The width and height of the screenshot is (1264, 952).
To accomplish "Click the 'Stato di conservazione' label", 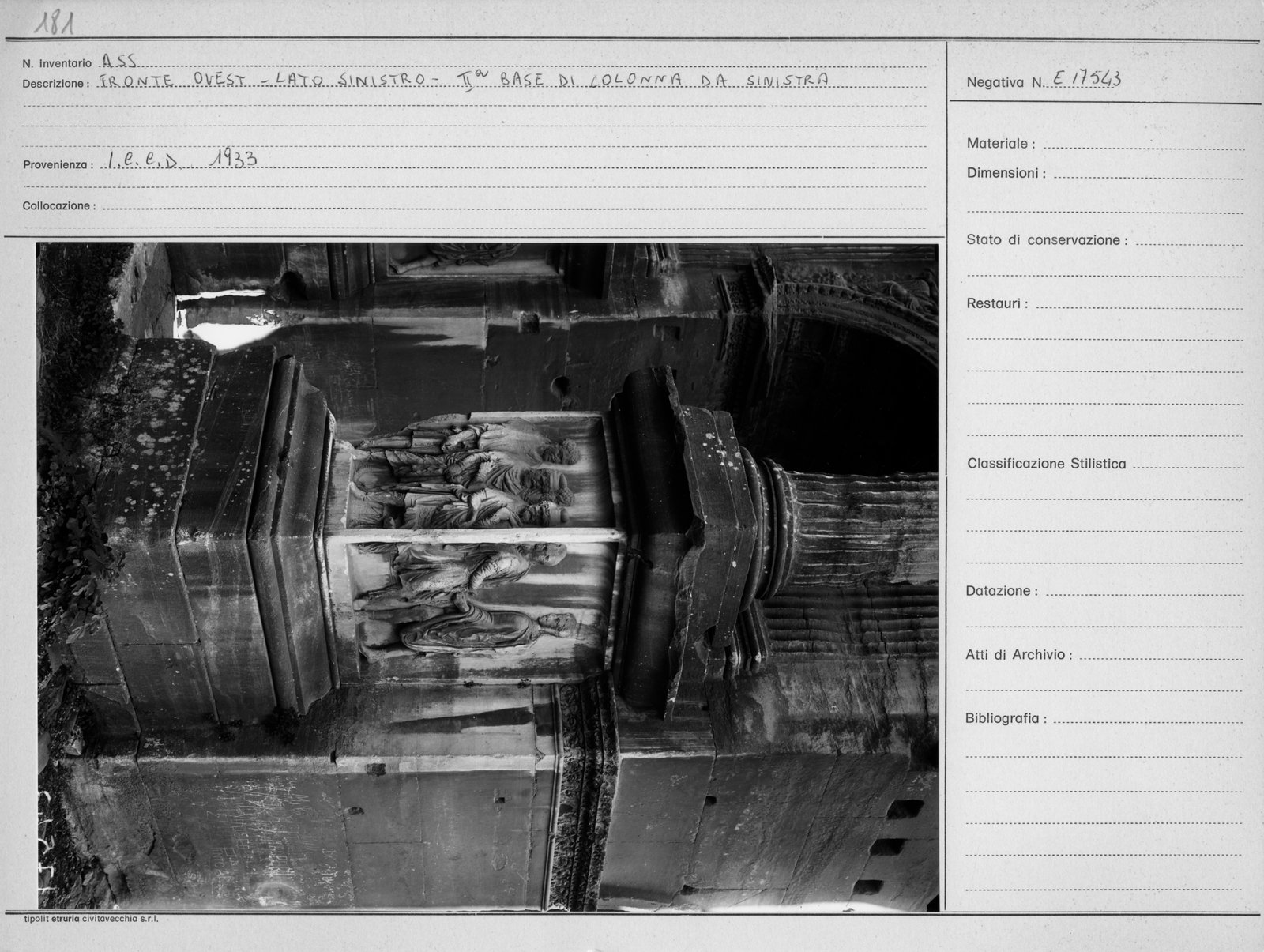I will pyautogui.click(x=1047, y=240).
